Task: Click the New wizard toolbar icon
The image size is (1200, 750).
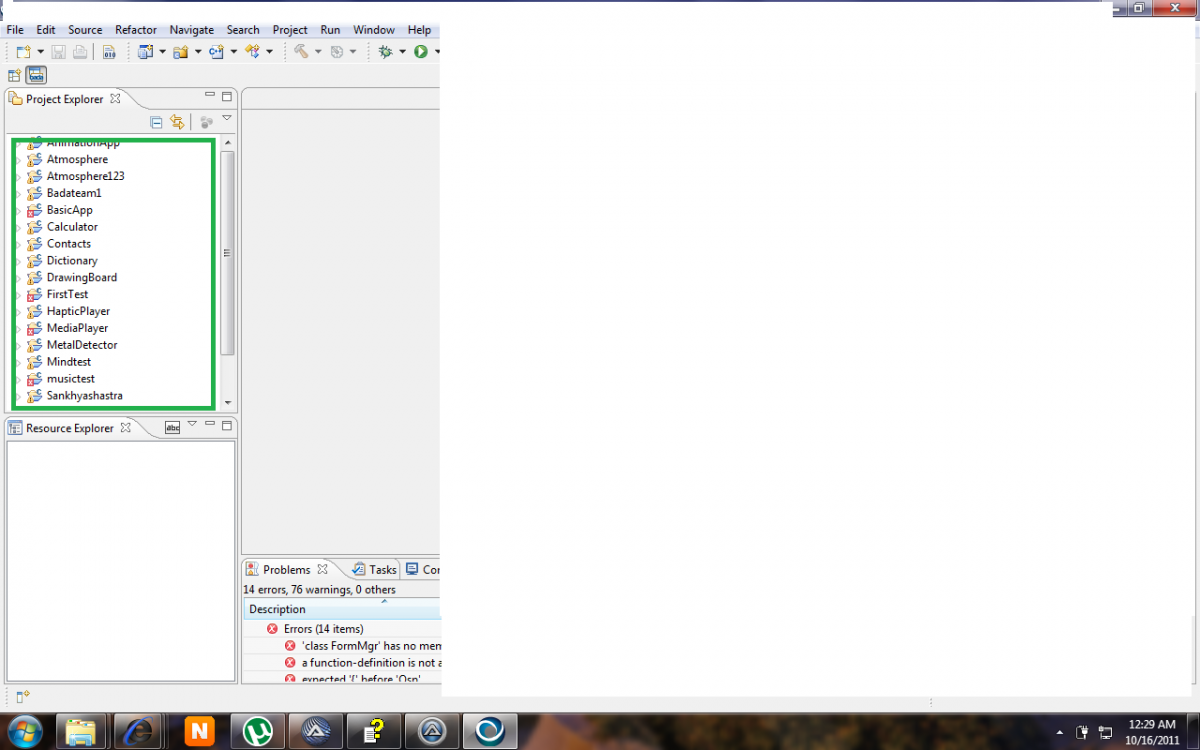Action: click(x=24, y=52)
